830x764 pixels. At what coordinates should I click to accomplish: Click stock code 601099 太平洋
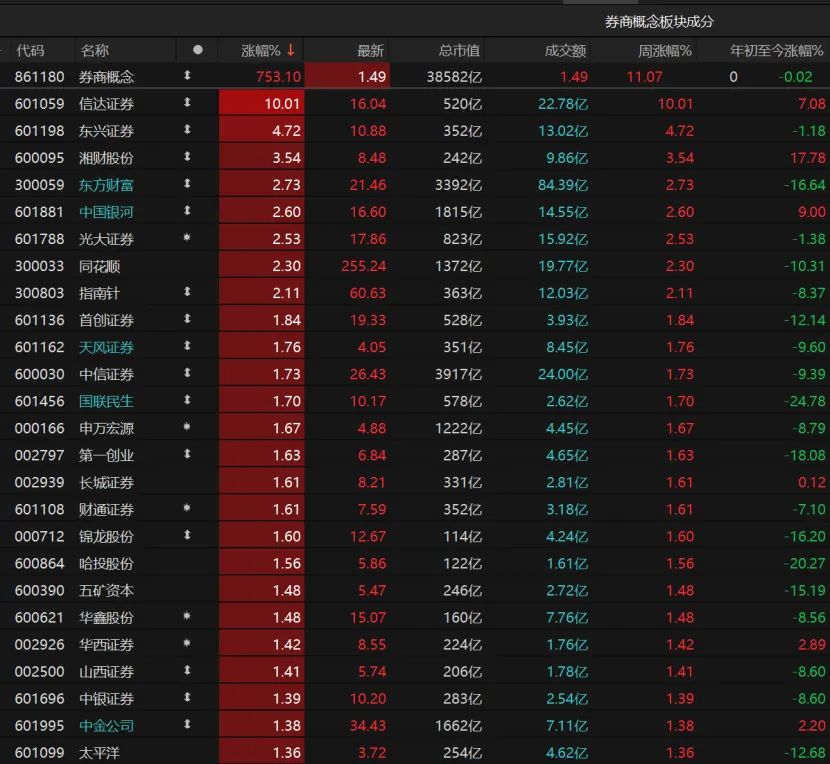pos(40,752)
